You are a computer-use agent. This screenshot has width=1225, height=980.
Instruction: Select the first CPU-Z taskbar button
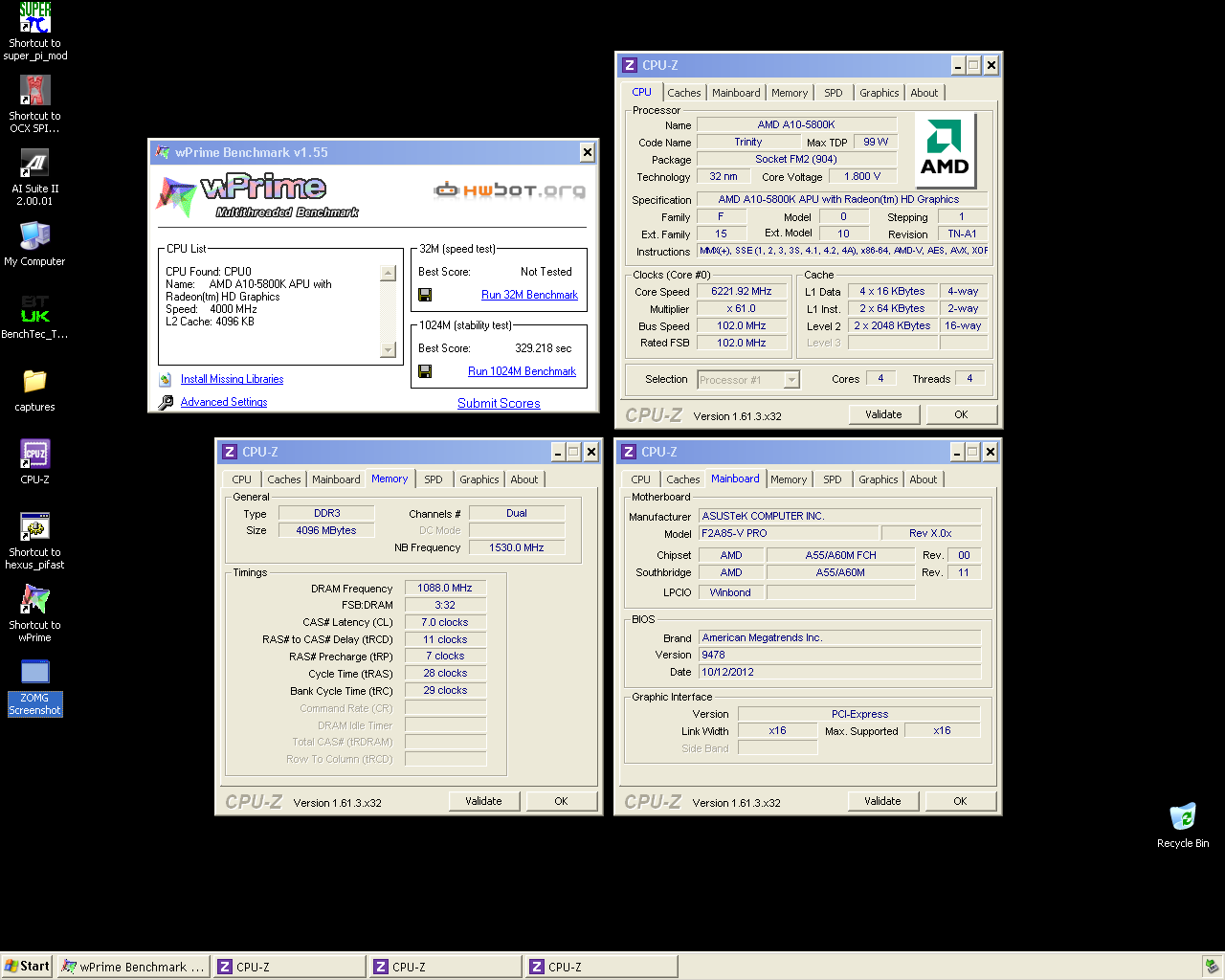pyautogui.click(x=289, y=967)
